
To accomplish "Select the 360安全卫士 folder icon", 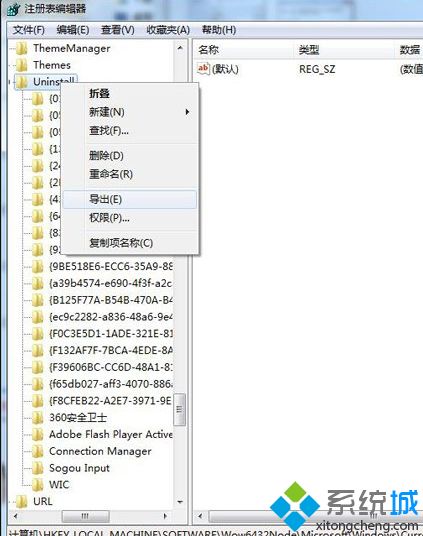I will click(38, 417).
